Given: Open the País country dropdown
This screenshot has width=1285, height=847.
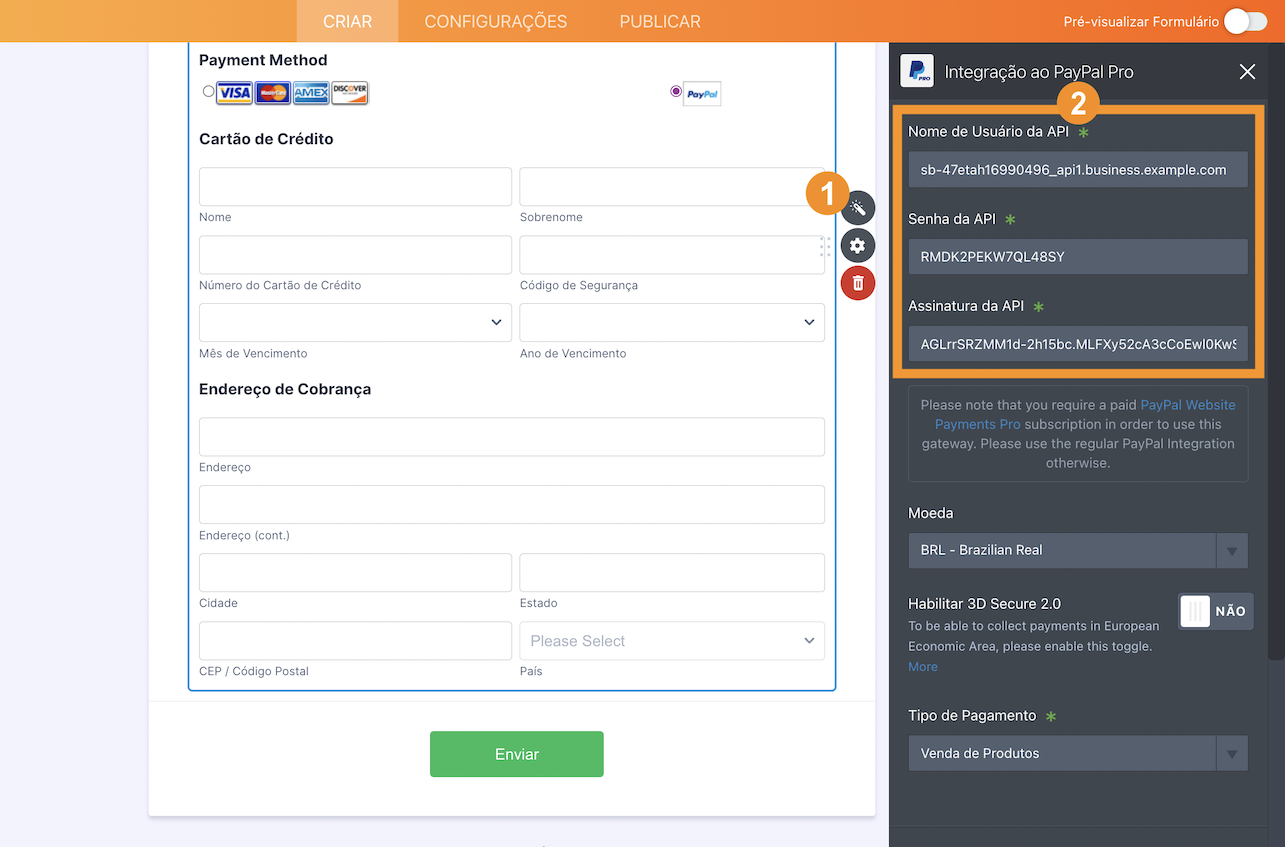Looking at the screenshot, I should tap(672, 641).
